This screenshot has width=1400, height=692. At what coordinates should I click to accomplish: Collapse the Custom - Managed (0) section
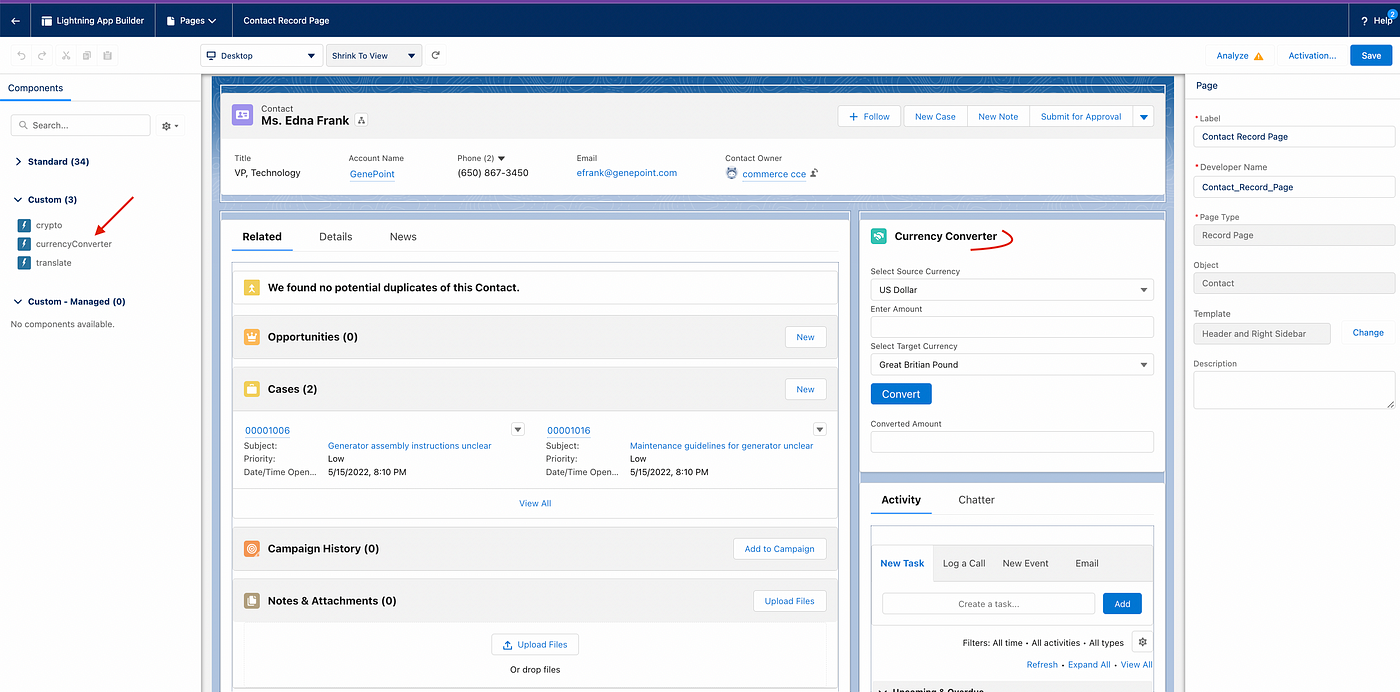coord(19,302)
